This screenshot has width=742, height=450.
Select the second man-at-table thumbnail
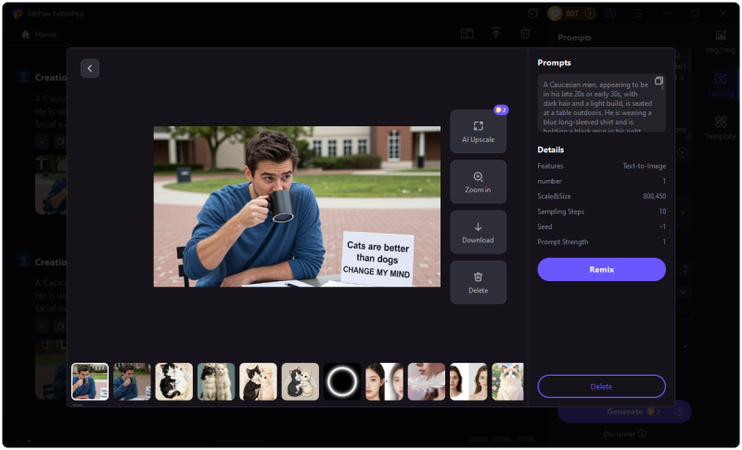(132, 382)
